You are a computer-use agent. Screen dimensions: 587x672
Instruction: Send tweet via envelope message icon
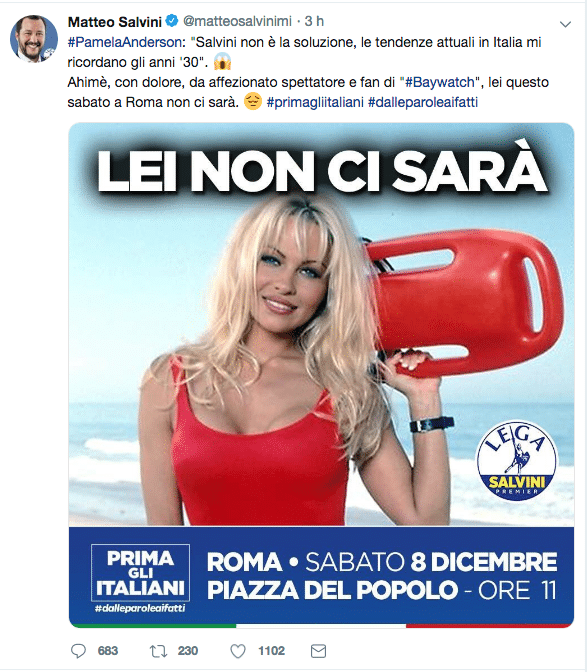coord(318,651)
